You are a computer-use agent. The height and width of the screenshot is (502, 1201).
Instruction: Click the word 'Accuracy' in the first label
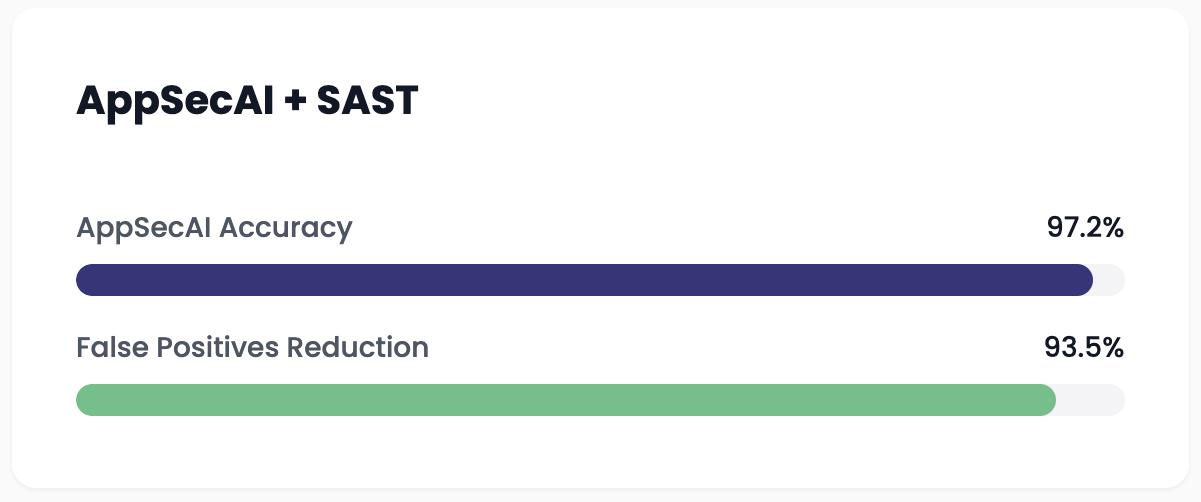pyautogui.click(x=285, y=229)
